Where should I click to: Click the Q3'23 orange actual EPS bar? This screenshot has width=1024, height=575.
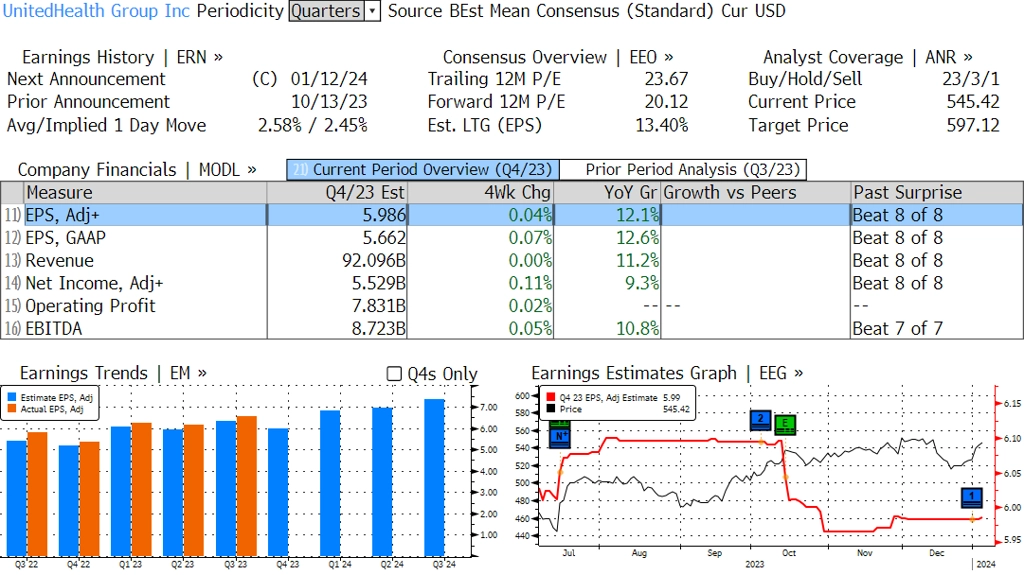click(x=246, y=486)
